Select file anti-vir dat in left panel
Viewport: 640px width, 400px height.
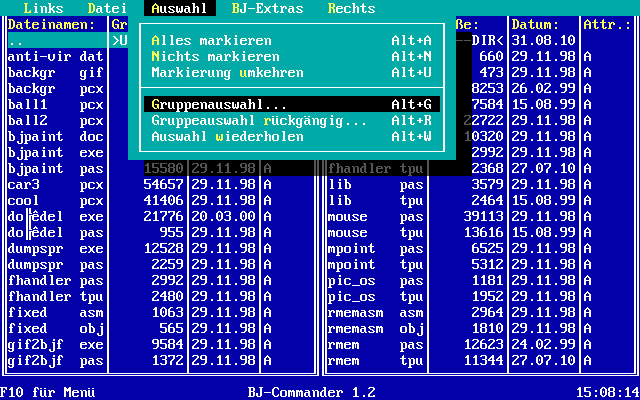55,57
